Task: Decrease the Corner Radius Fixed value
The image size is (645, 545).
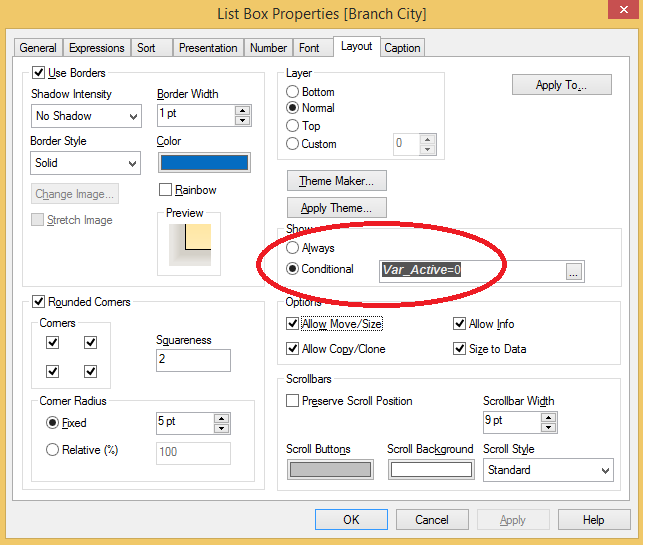Action: pyautogui.click(x=222, y=428)
